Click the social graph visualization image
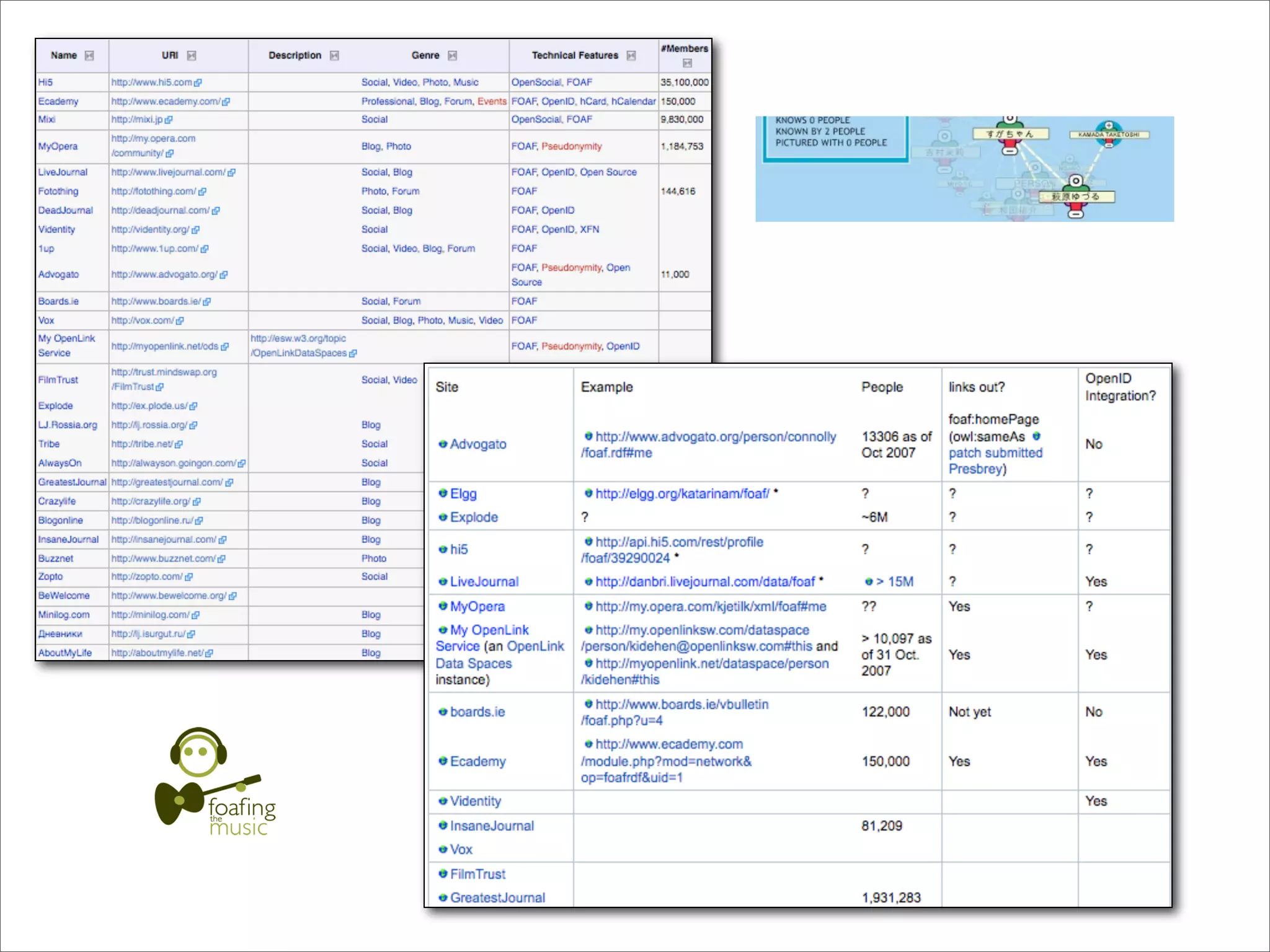This screenshot has width=1270, height=952. (x=964, y=169)
